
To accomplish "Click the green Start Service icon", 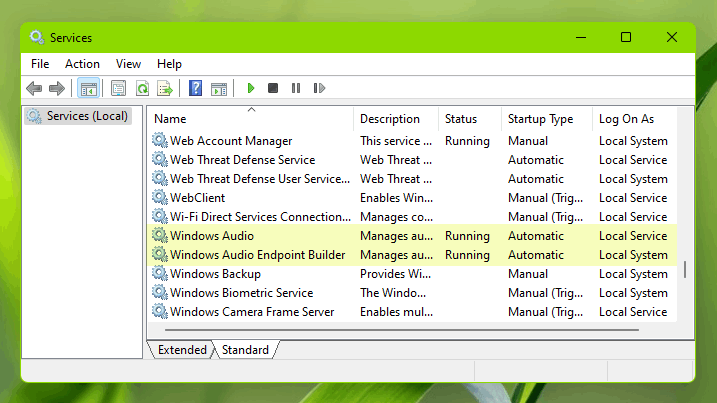I will [x=251, y=88].
